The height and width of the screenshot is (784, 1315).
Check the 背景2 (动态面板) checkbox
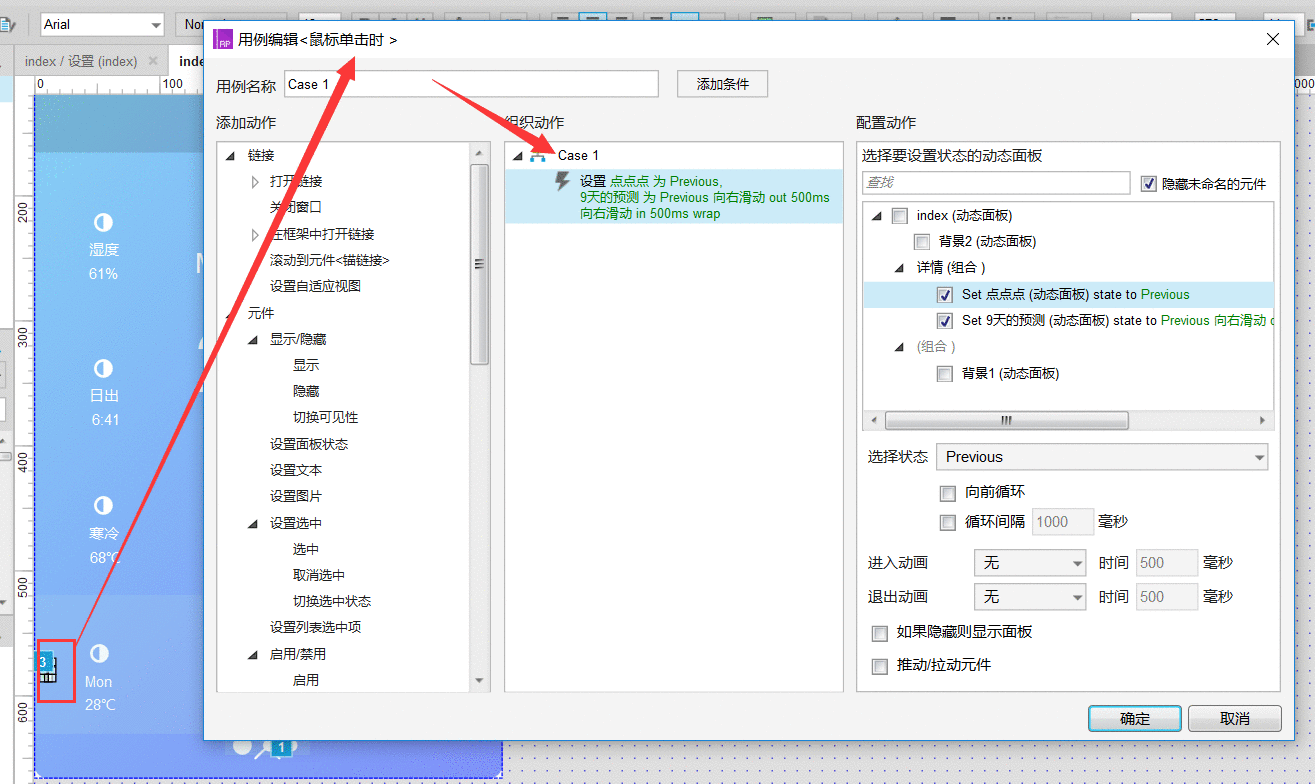point(922,242)
